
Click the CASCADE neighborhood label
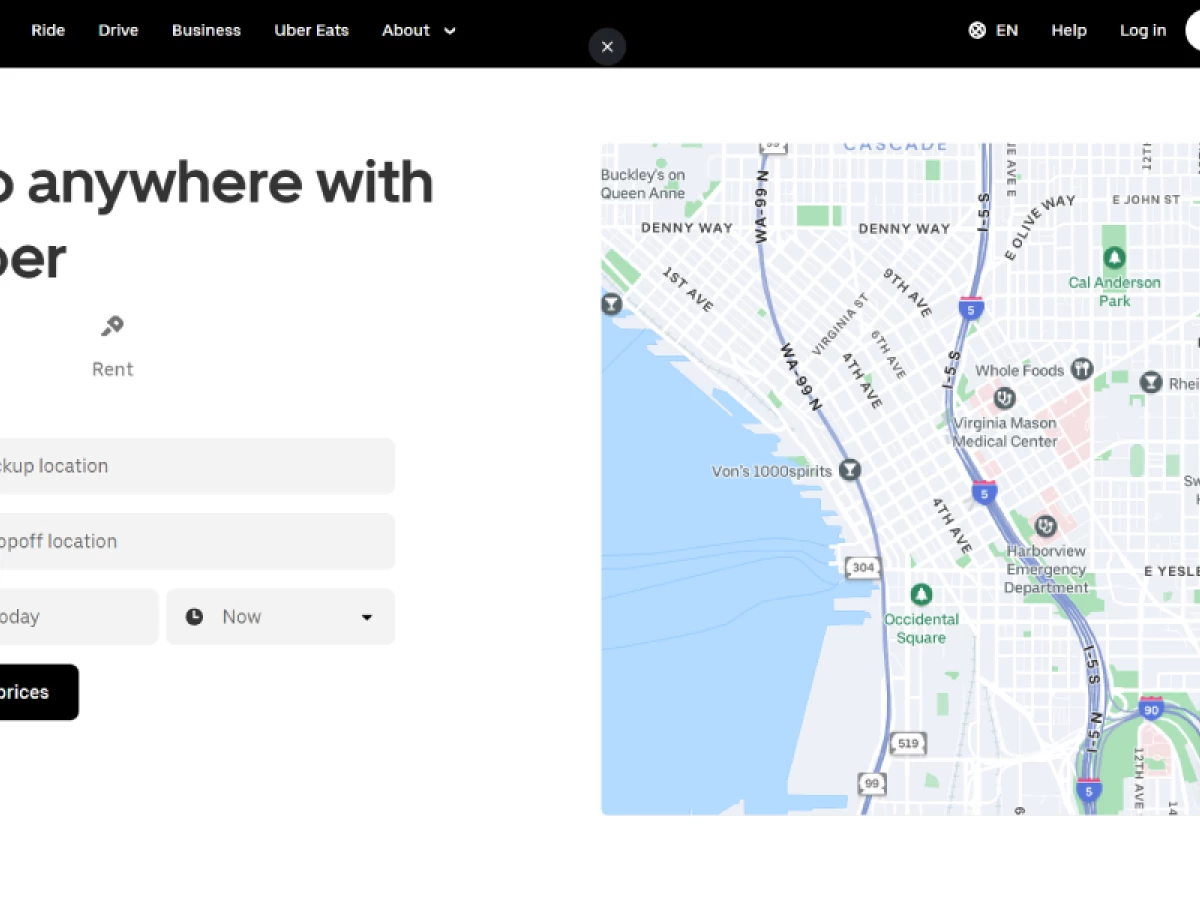pyautogui.click(x=895, y=146)
